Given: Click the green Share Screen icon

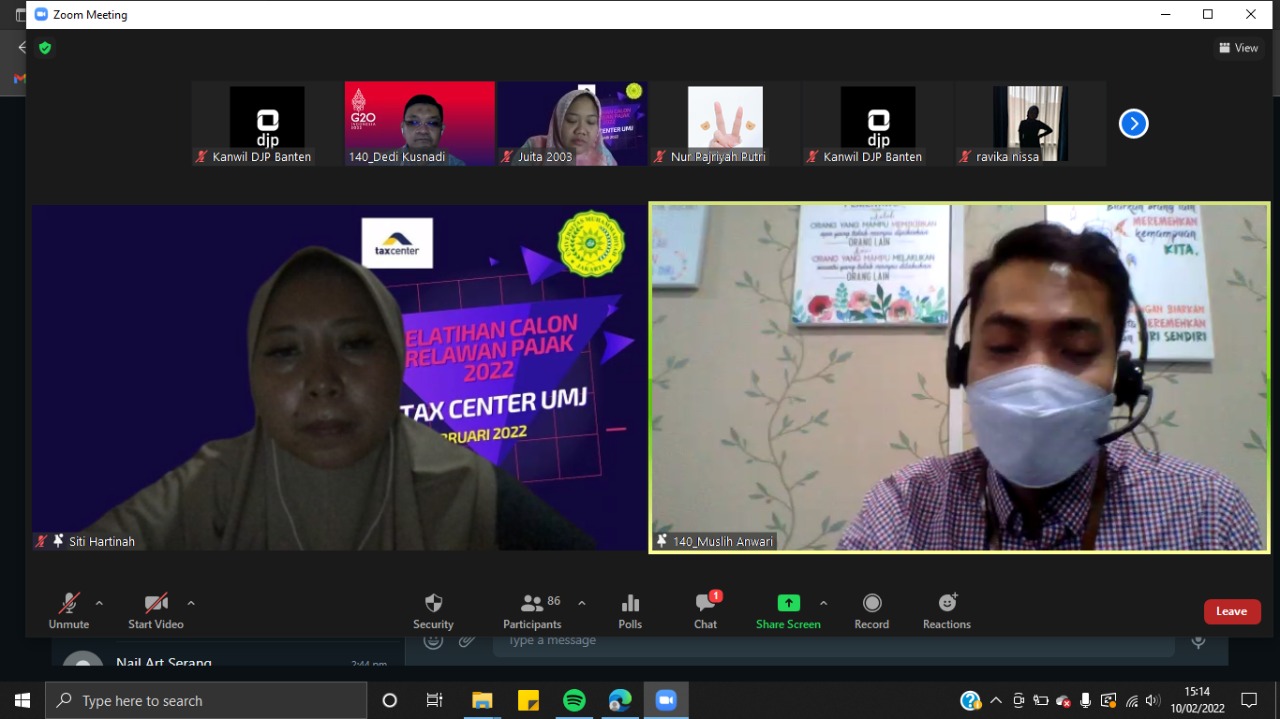Looking at the screenshot, I should click(x=788, y=604).
